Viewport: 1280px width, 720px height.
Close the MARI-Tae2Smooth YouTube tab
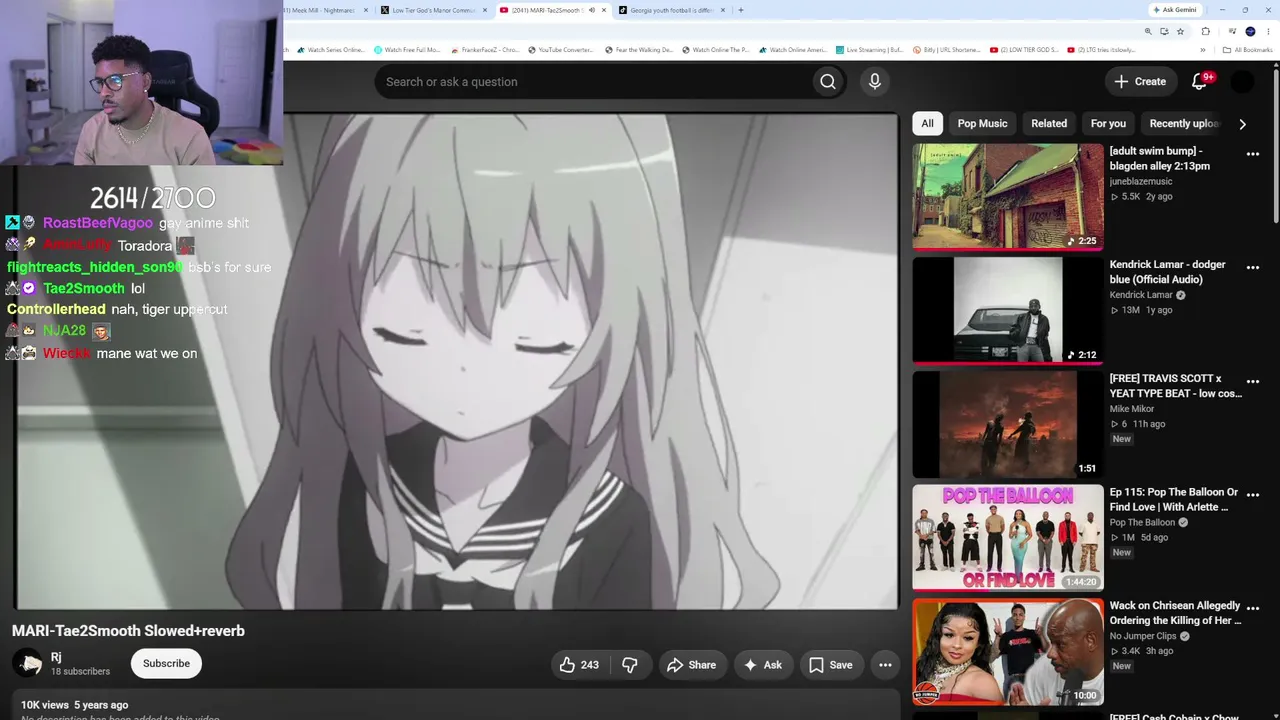tap(604, 10)
